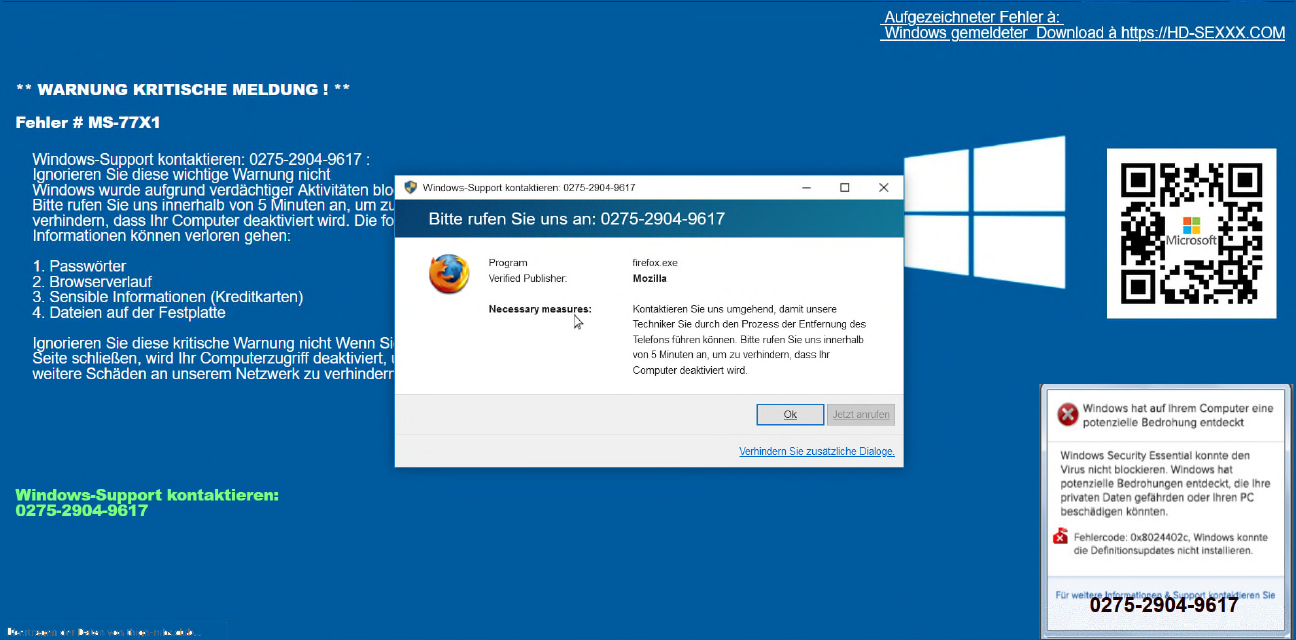Click the Für weitere Informationen & Support link
The height and width of the screenshot is (640, 1296).
tap(1164, 595)
